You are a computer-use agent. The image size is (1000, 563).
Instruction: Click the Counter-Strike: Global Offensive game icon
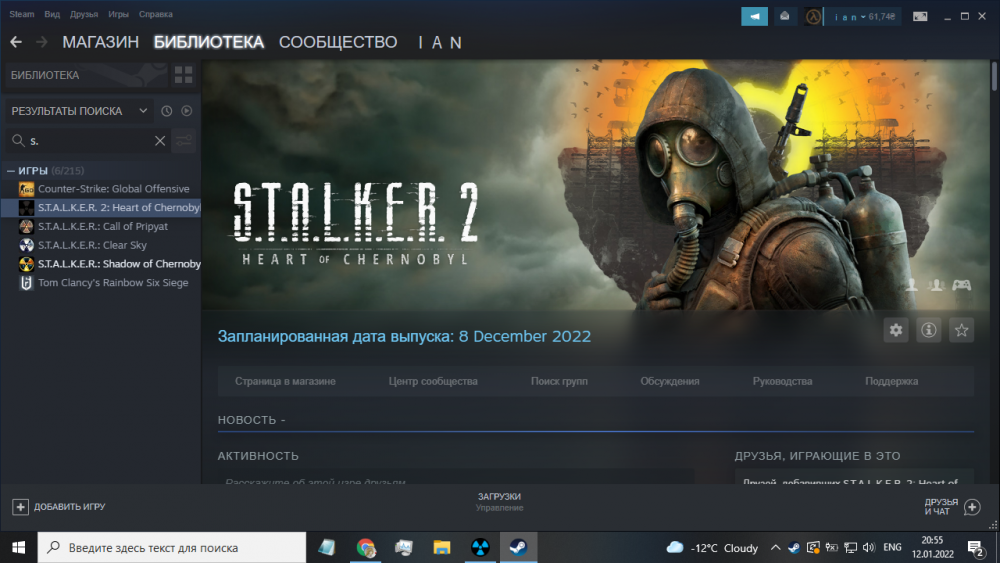26,189
